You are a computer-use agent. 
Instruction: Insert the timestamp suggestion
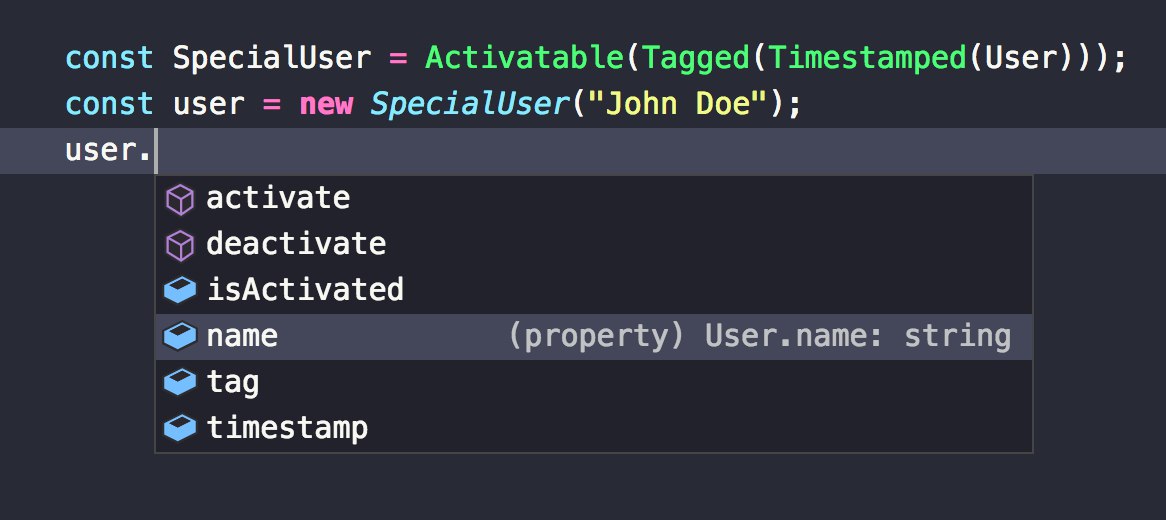pos(287,428)
